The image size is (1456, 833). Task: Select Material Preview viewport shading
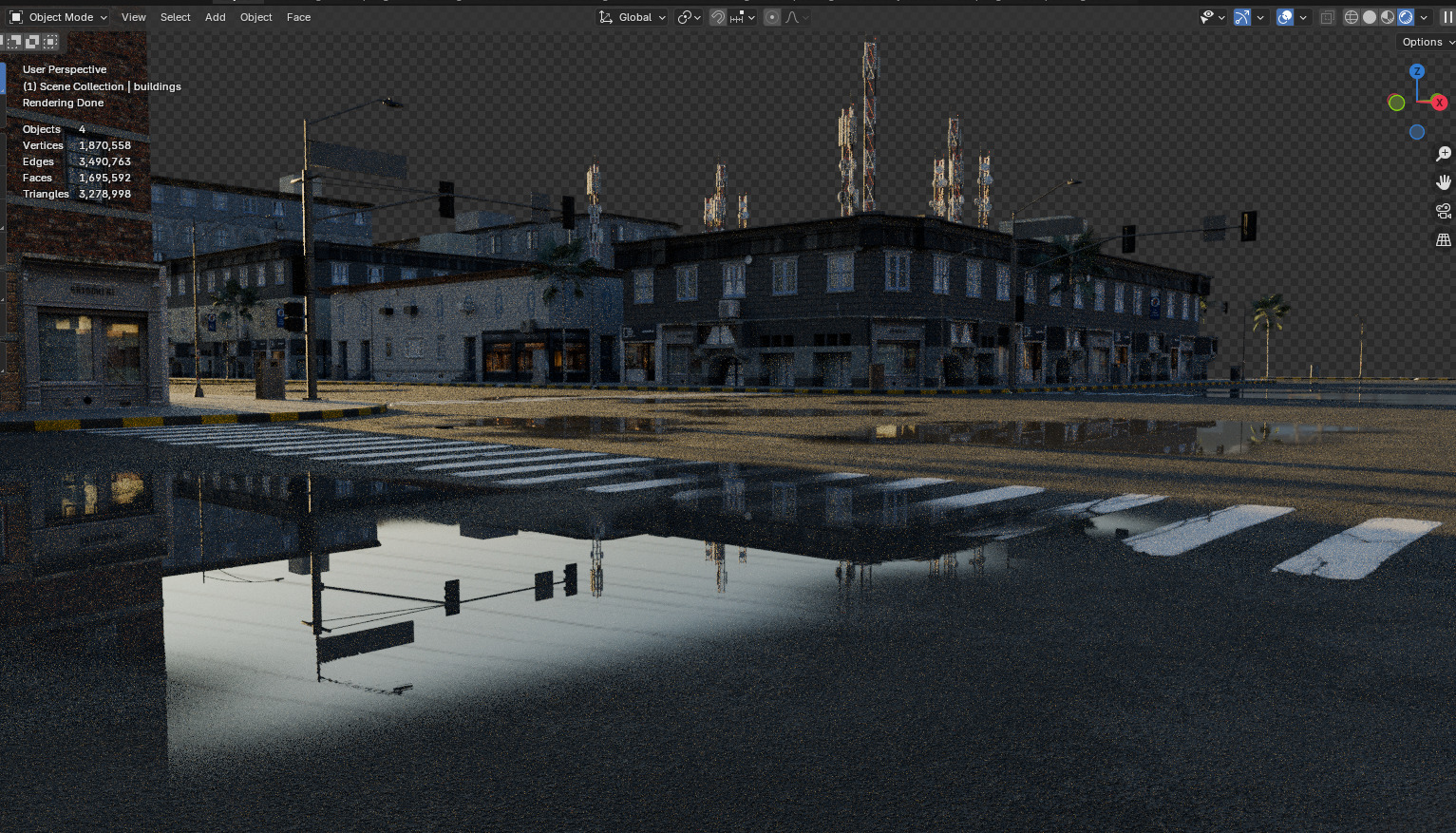1388,17
